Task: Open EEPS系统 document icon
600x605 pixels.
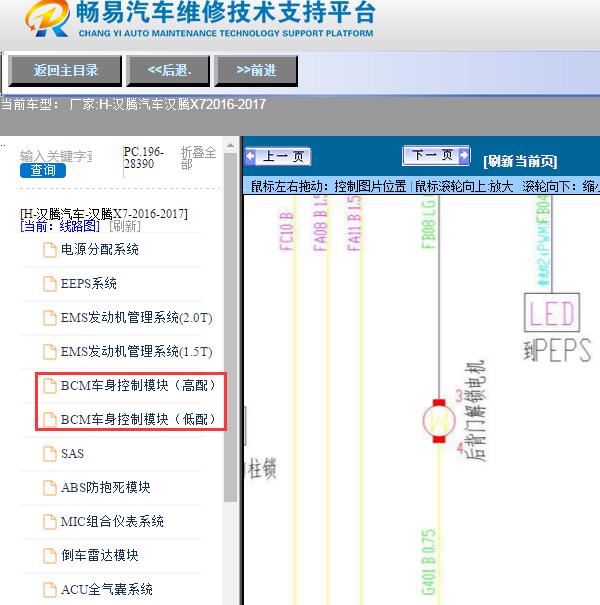Action: (x=49, y=284)
